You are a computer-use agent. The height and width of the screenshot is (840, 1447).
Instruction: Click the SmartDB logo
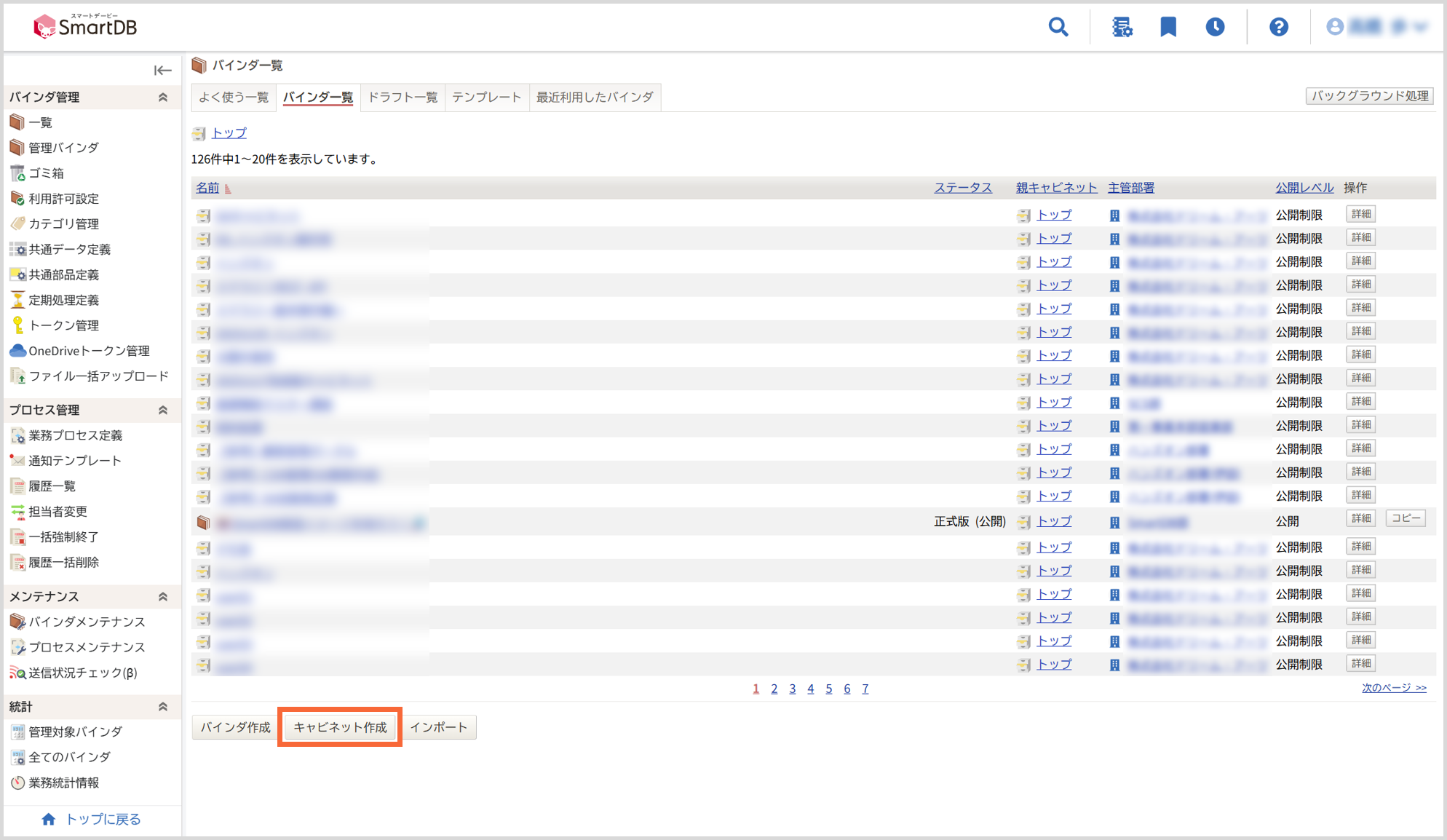85,27
